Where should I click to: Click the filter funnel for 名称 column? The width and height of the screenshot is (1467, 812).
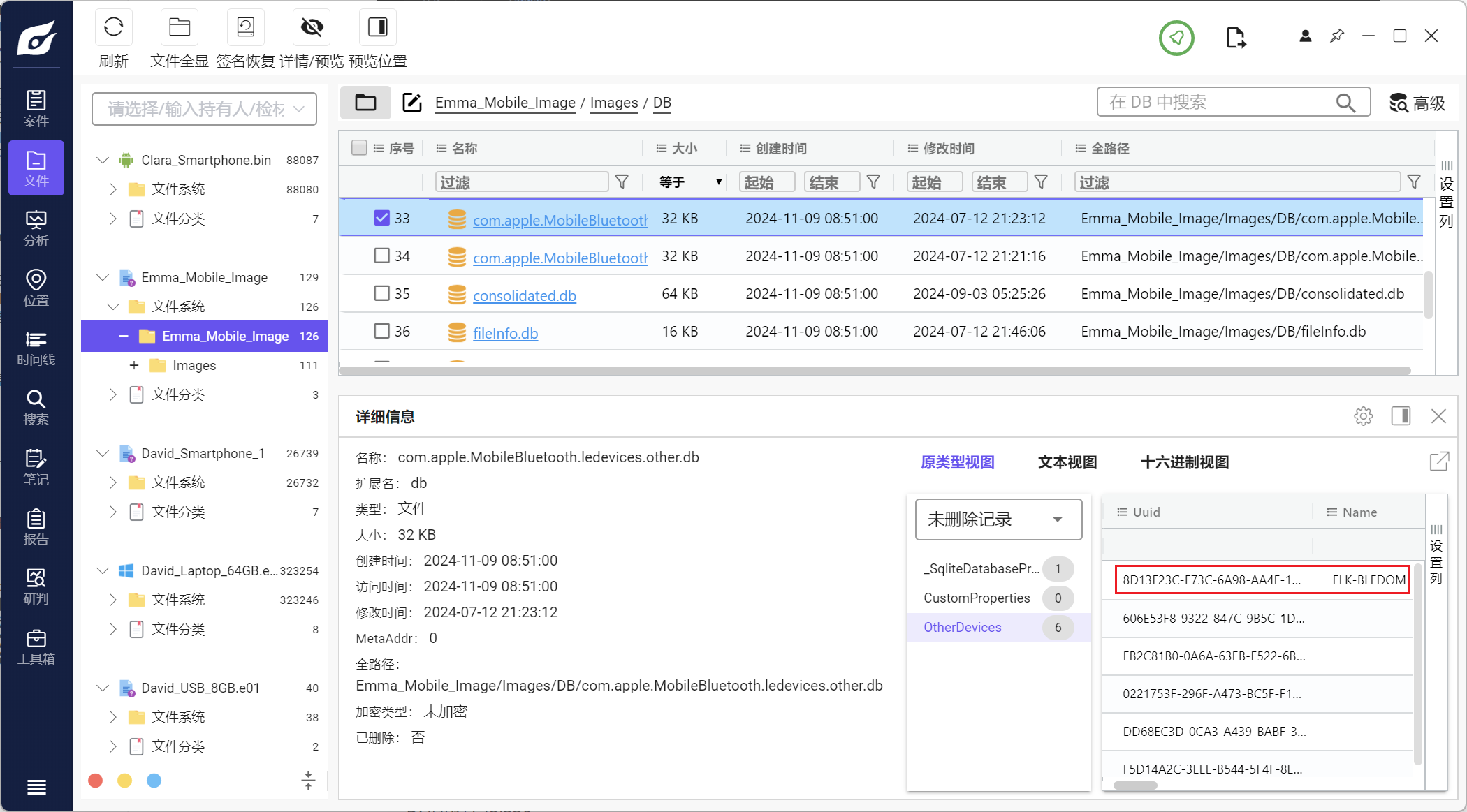pyautogui.click(x=622, y=182)
